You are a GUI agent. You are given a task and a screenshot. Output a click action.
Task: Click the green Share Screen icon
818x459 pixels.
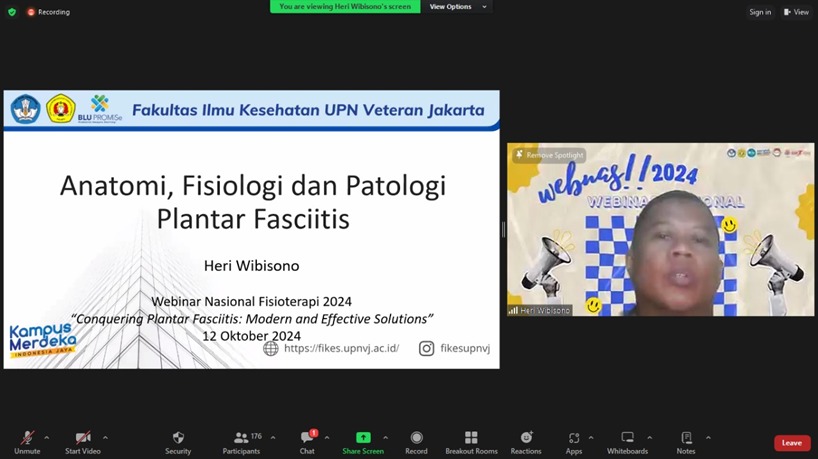(x=363, y=438)
